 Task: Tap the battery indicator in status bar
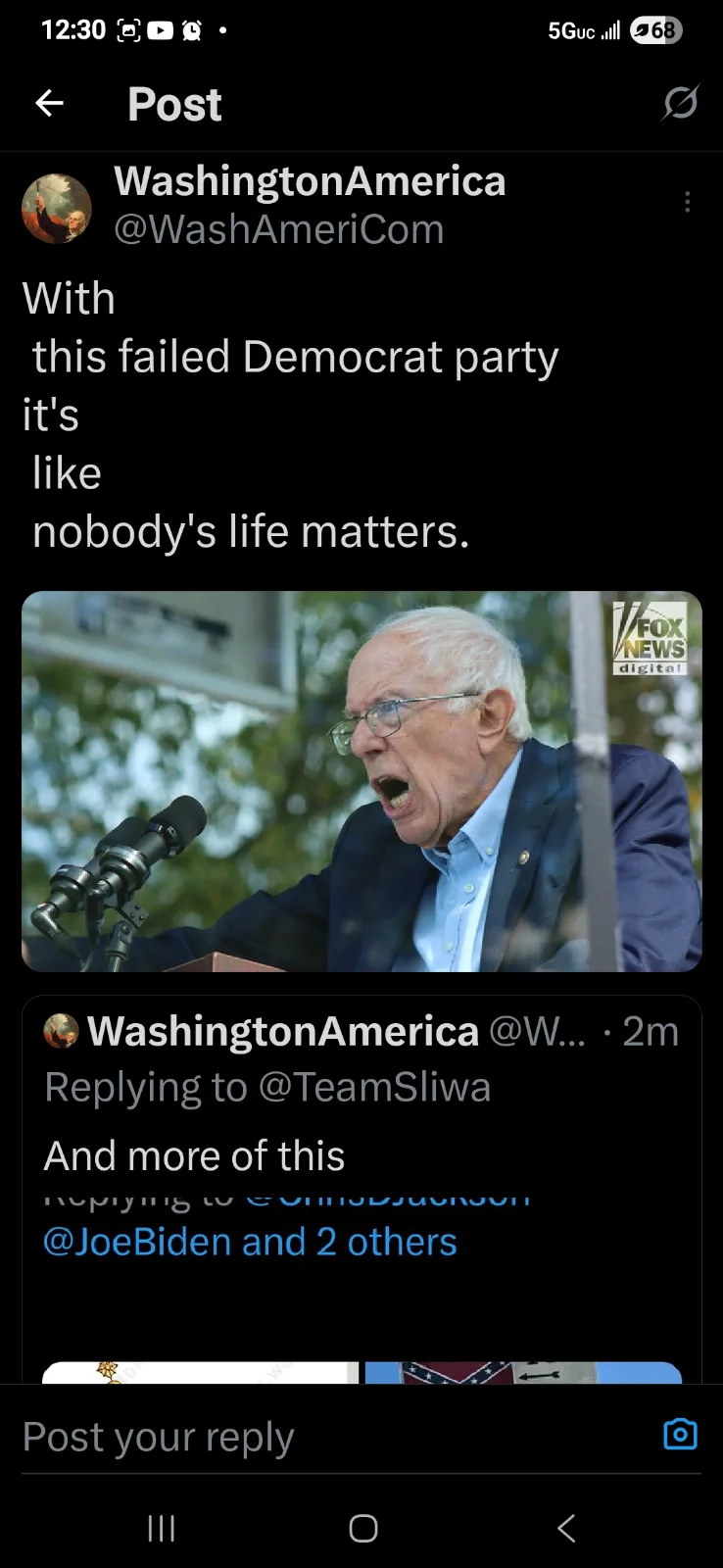coord(654,30)
